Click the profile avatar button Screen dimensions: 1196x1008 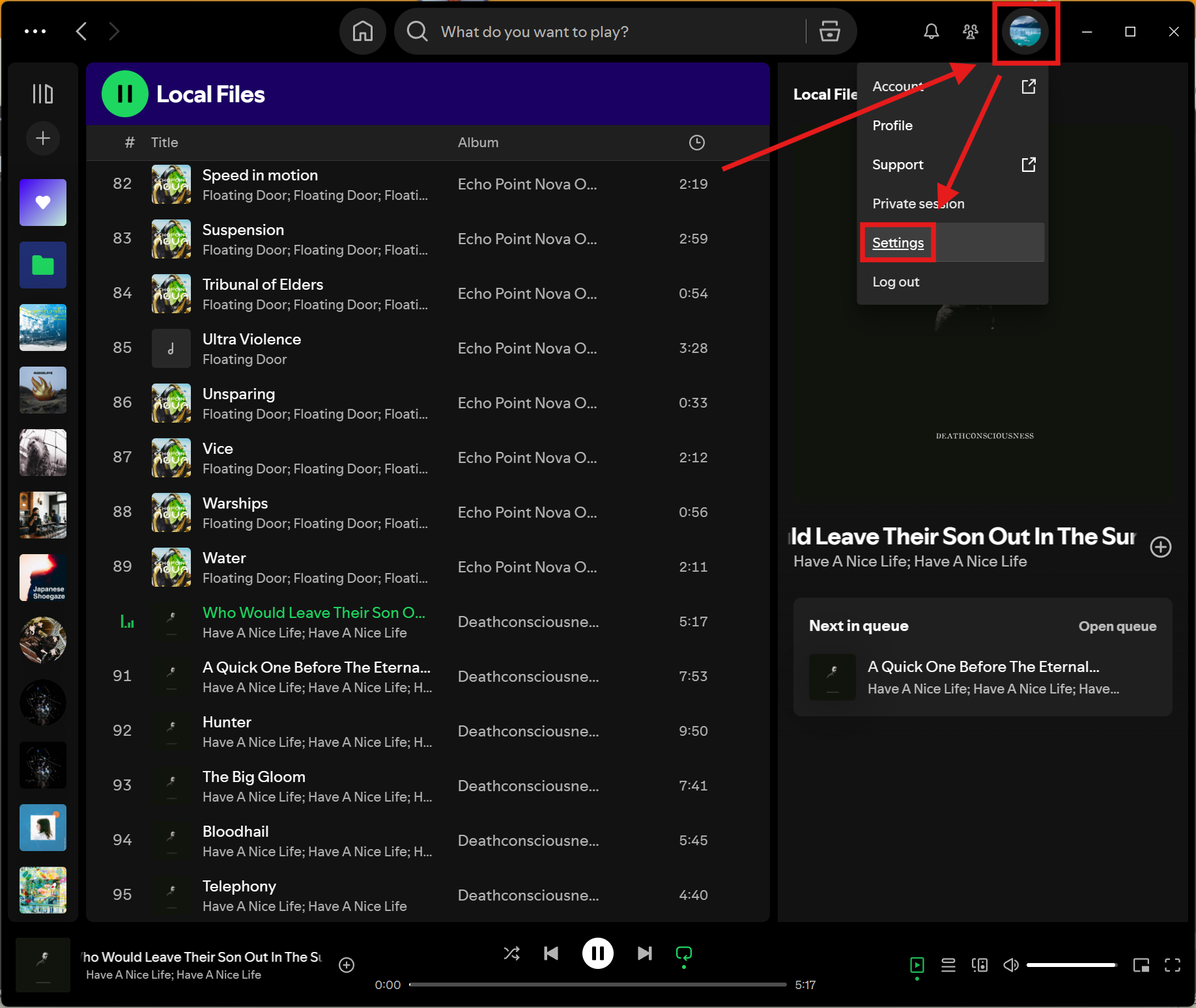coord(1025,31)
